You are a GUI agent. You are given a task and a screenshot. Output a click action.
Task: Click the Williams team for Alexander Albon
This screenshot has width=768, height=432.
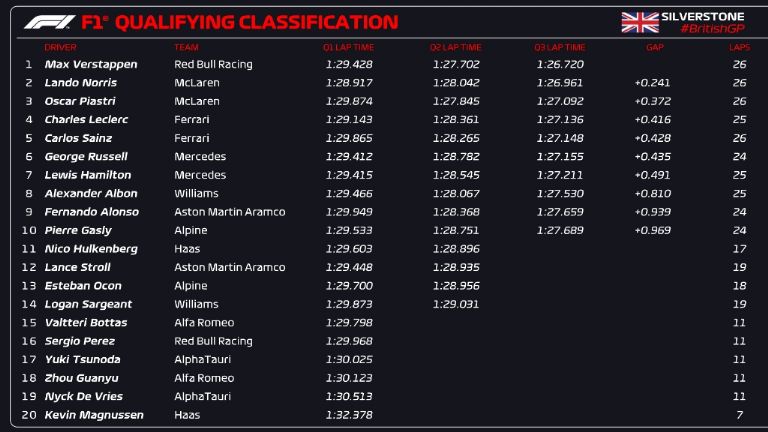click(x=194, y=193)
